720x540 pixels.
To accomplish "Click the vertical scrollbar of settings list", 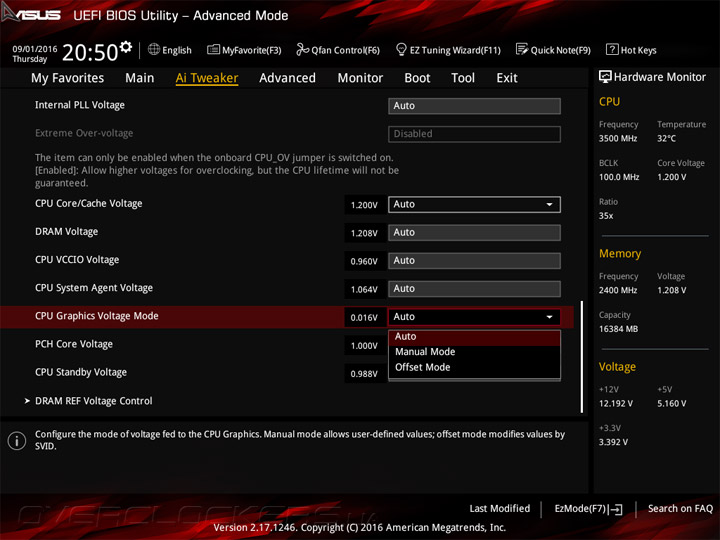I will click(x=582, y=357).
